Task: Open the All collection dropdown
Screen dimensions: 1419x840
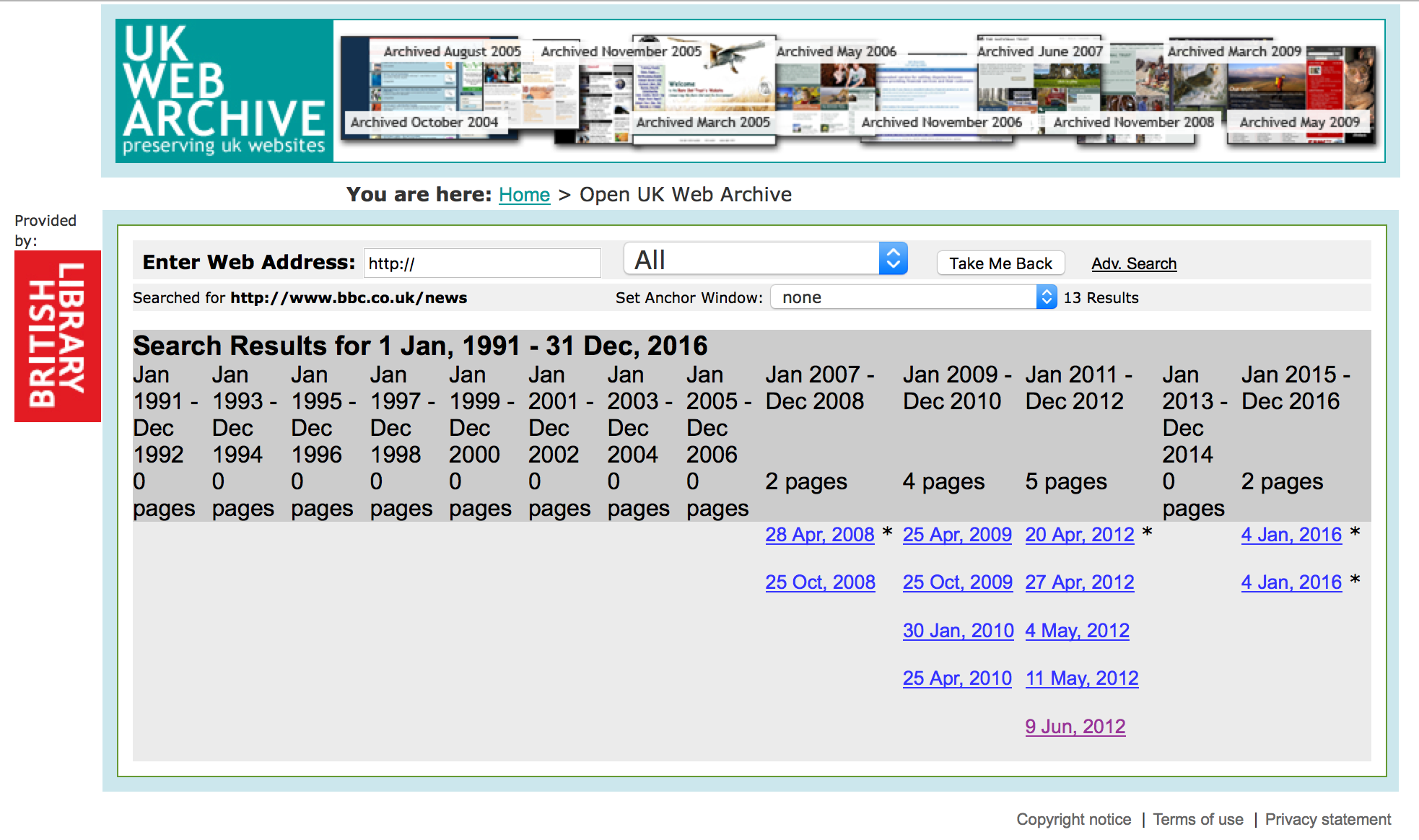Action: click(766, 259)
